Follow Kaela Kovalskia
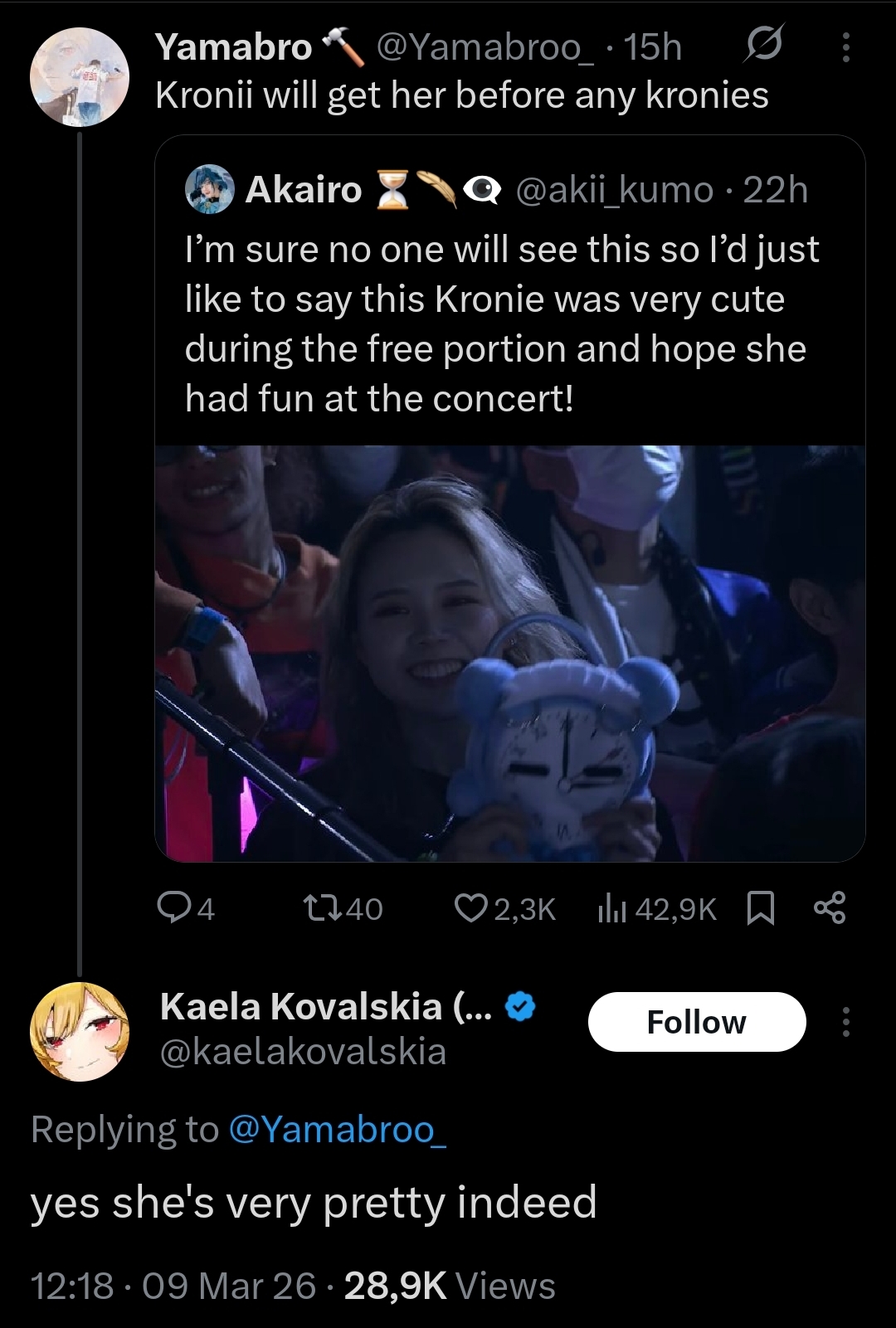This screenshot has width=896, height=1328. click(x=696, y=1022)
